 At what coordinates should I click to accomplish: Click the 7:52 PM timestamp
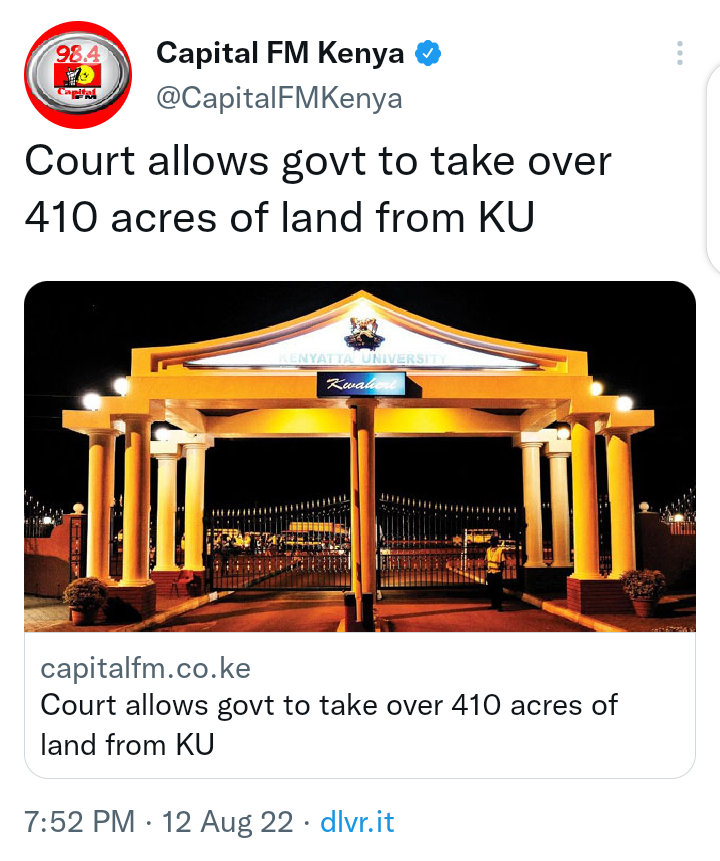click(80, 822)
